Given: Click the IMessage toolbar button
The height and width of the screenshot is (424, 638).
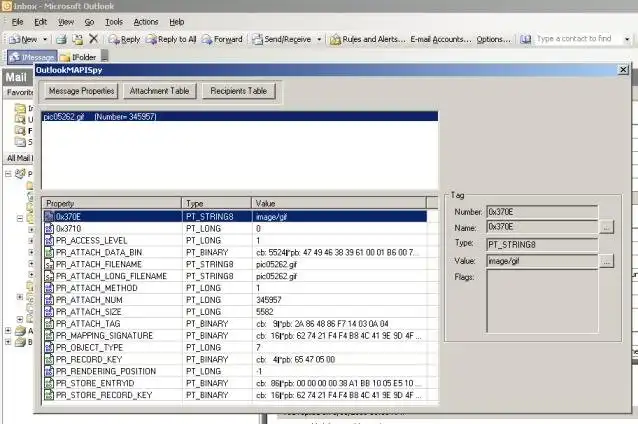Looking at the screenshot, I should click(32, 57).
